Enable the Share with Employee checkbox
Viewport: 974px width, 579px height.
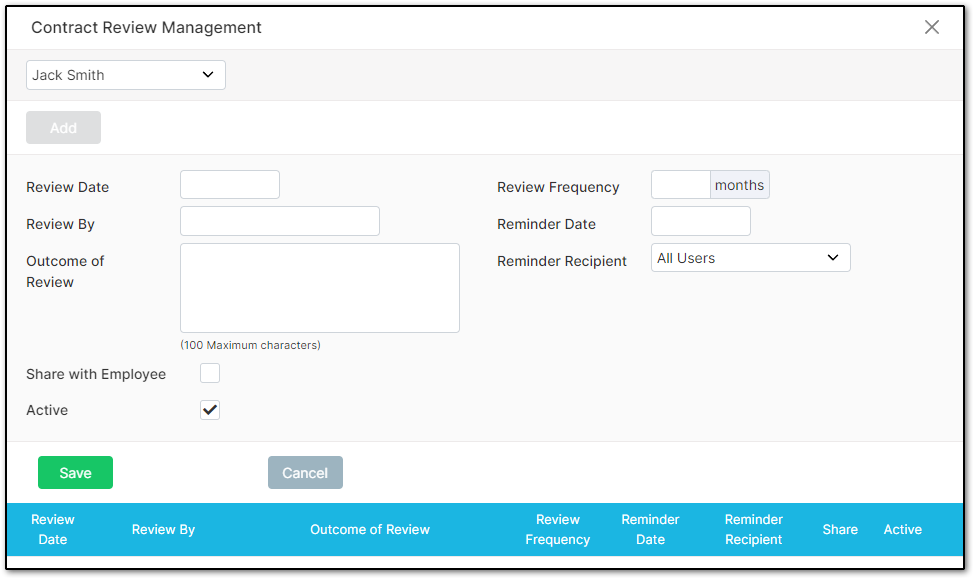pos(210,373)
